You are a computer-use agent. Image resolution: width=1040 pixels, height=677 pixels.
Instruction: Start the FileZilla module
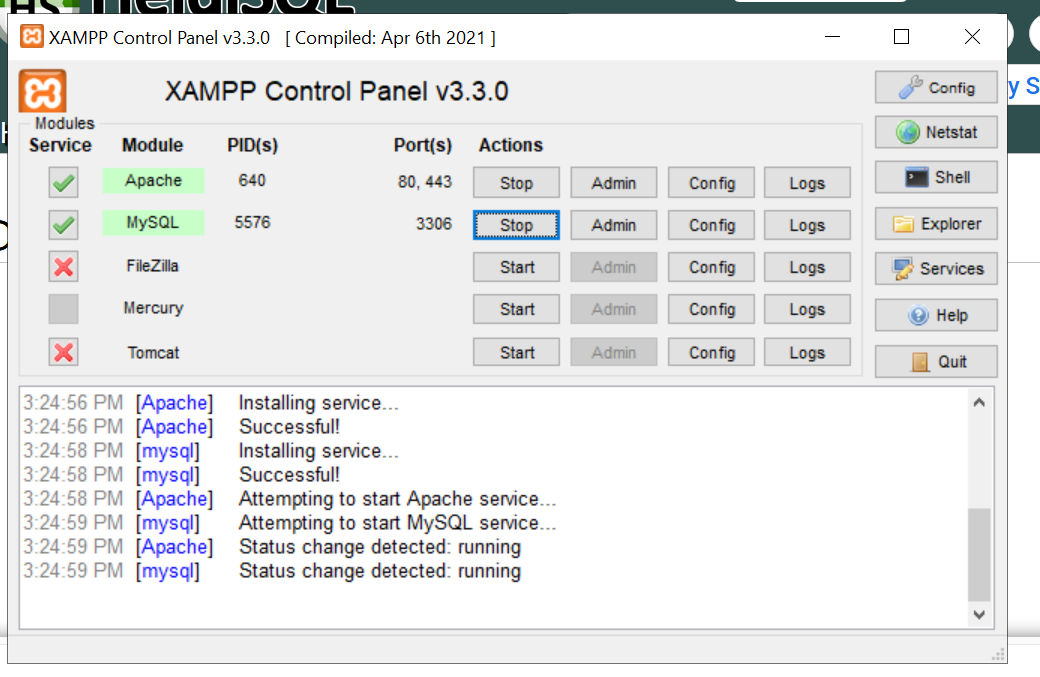coord(516,267)
